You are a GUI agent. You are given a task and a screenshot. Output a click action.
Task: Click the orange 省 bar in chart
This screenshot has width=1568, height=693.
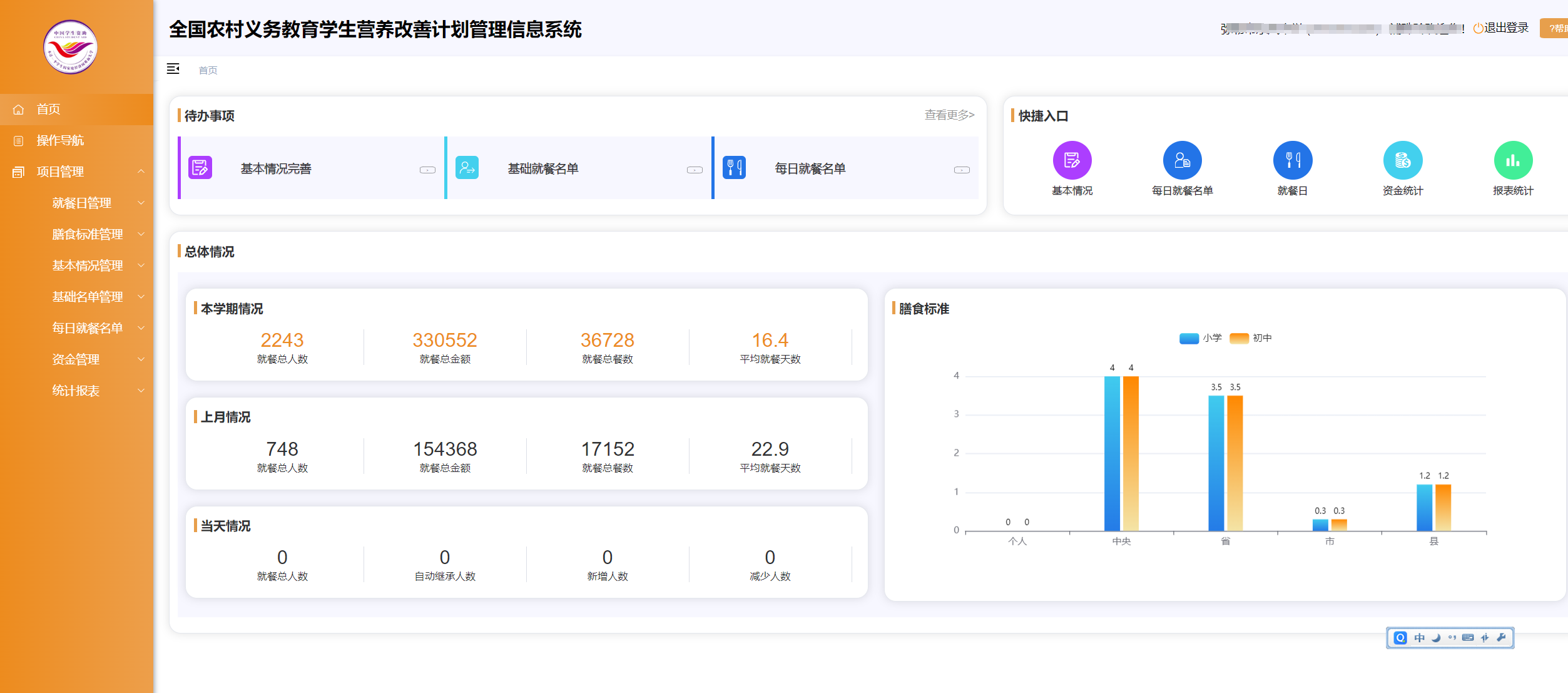[1235, 463]
